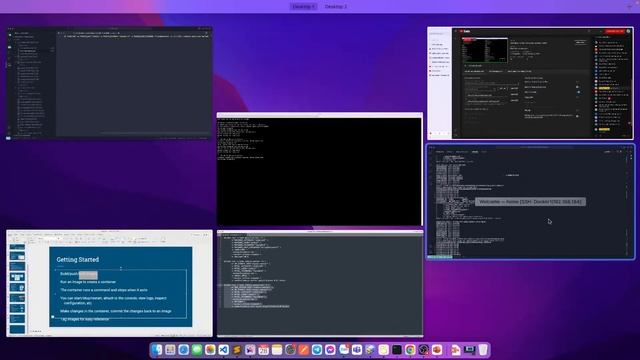Open Messages from the dock
Viewport: 640px width, 360px height.
(197, 350)
